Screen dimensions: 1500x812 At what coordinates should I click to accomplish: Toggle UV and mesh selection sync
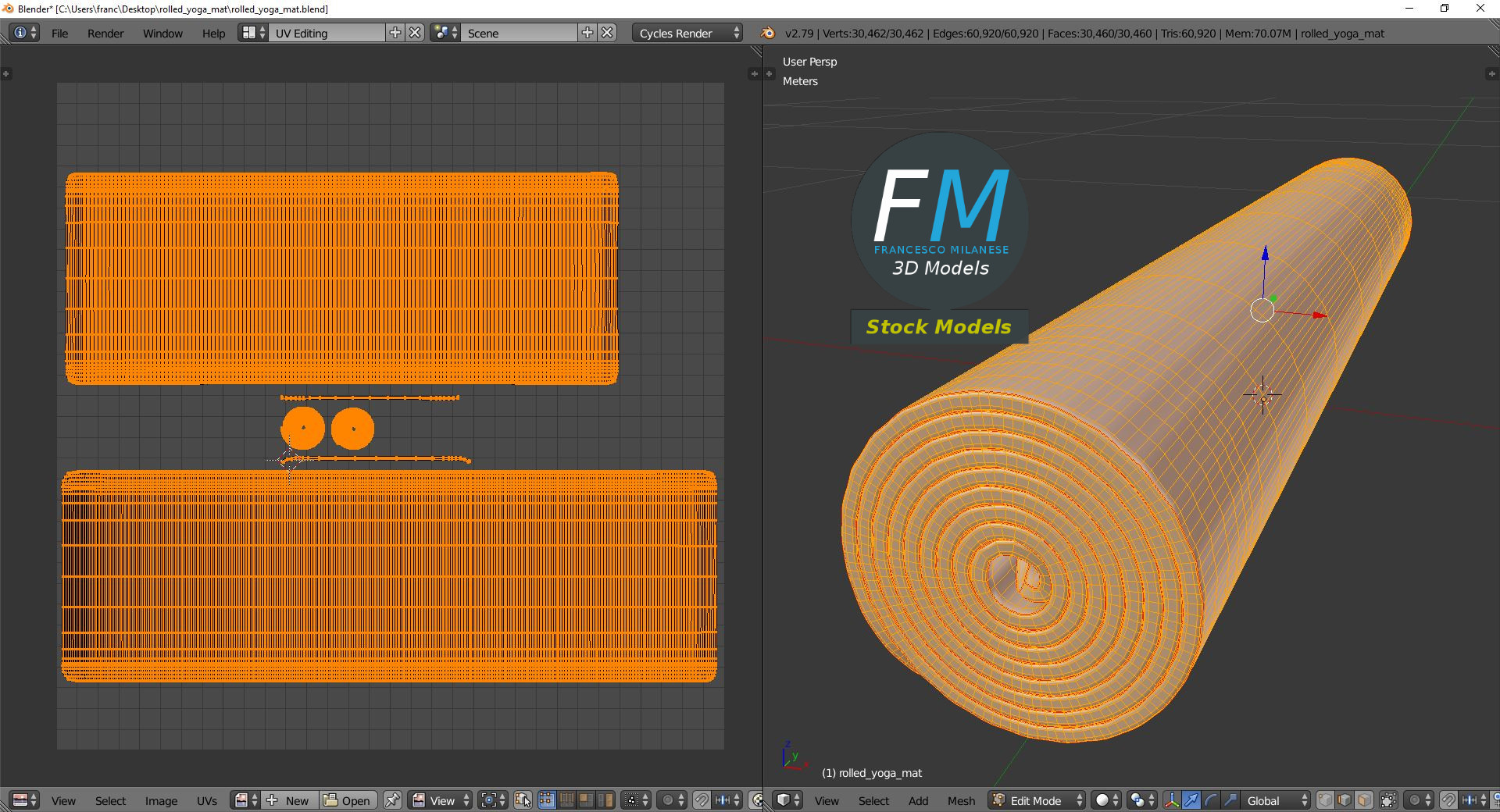[x=523, y=800]
